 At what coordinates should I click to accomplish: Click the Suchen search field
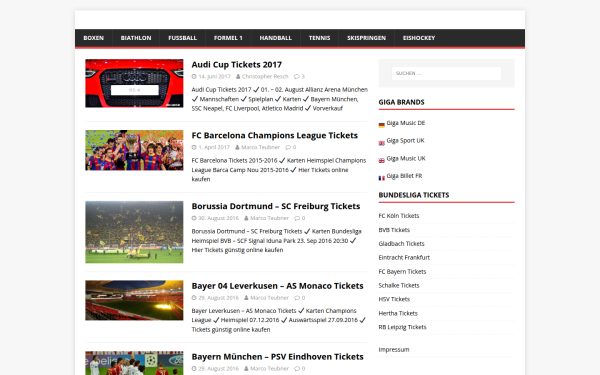446,73
